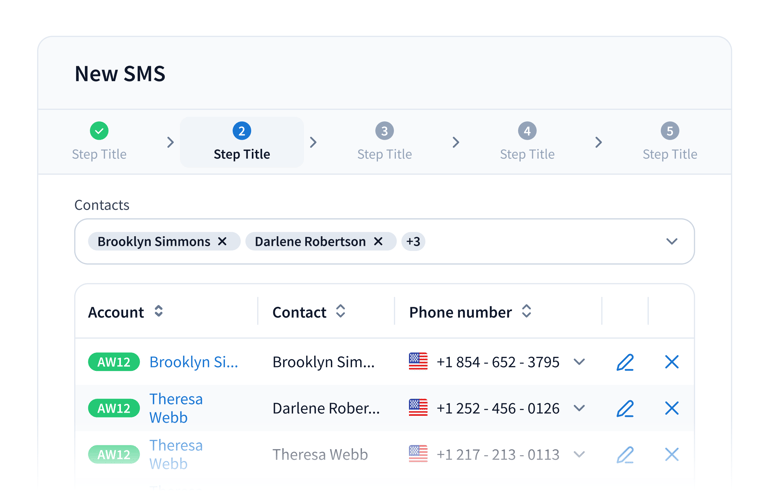This screenshot has height=491, width=768.
Task: Sort table by Account column
Action: point(158,312)
